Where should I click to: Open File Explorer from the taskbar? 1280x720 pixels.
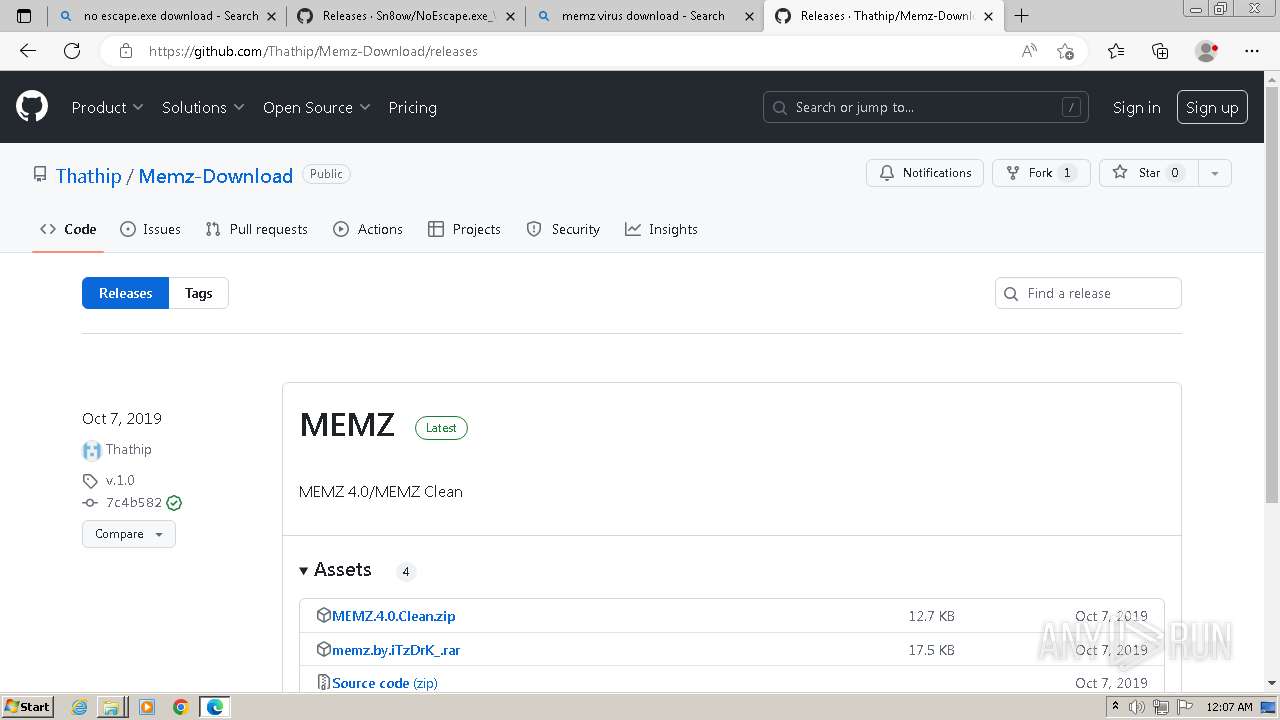click(111, 707)
